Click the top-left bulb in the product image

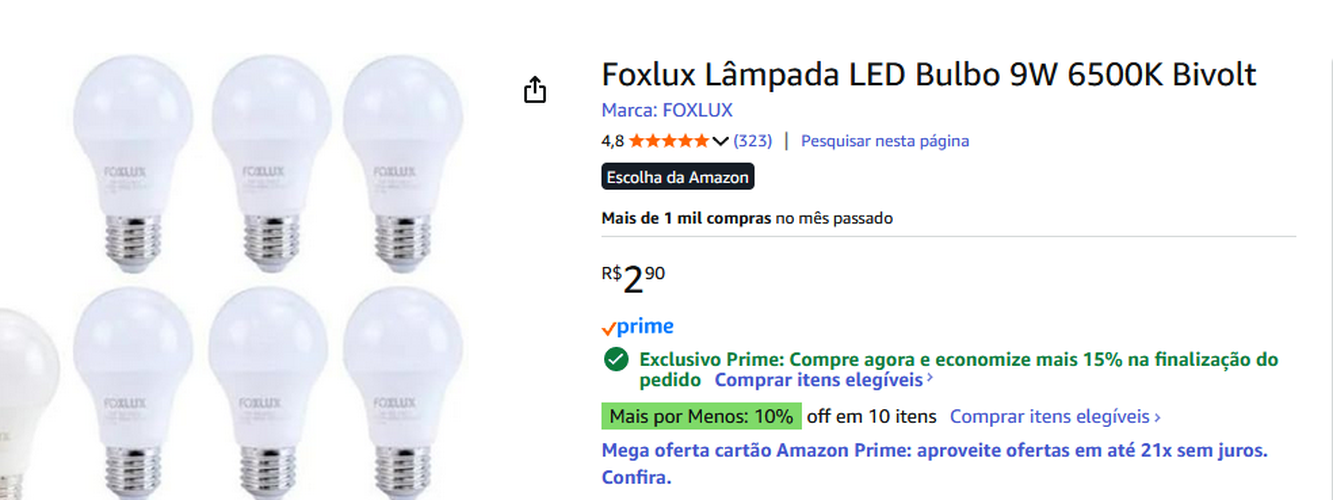click(134, 160)
